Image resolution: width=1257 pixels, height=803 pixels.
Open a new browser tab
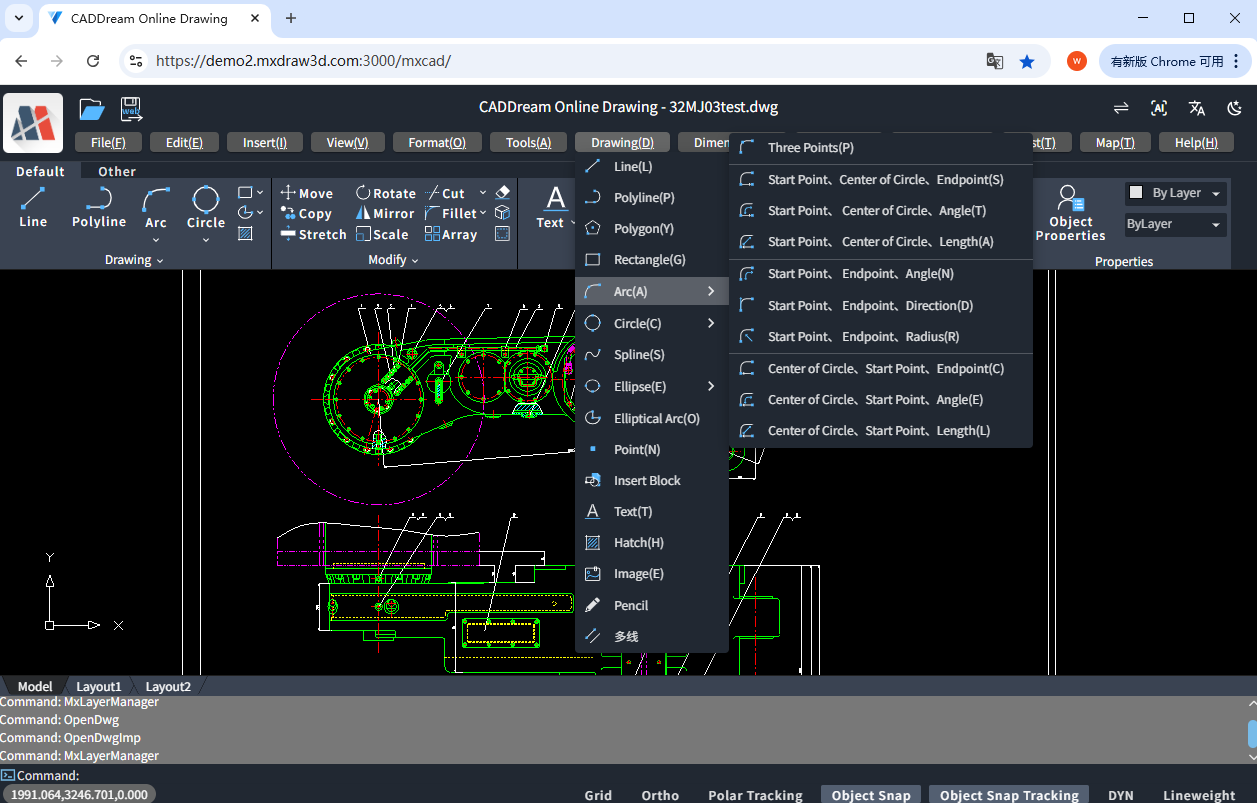[291, 18]
